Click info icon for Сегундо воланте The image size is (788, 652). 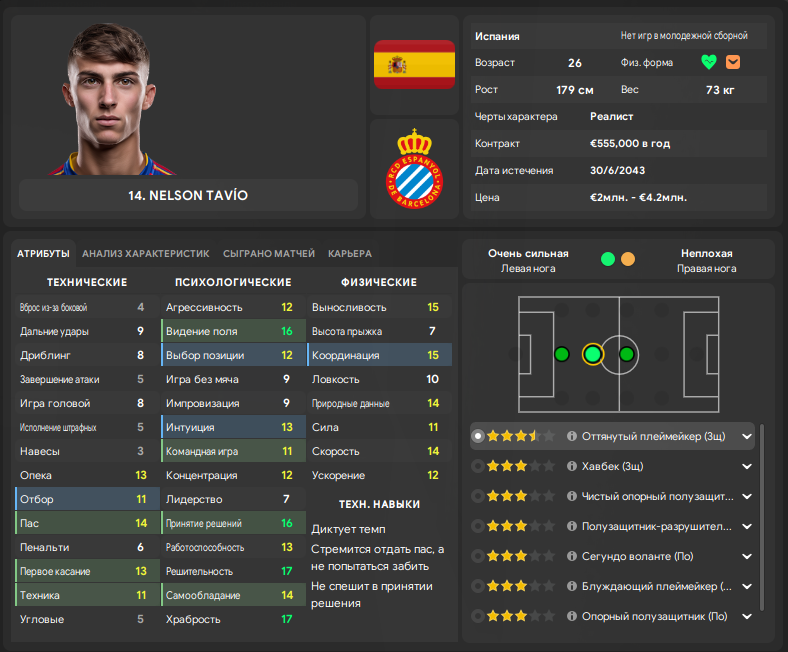coord(572,556)
